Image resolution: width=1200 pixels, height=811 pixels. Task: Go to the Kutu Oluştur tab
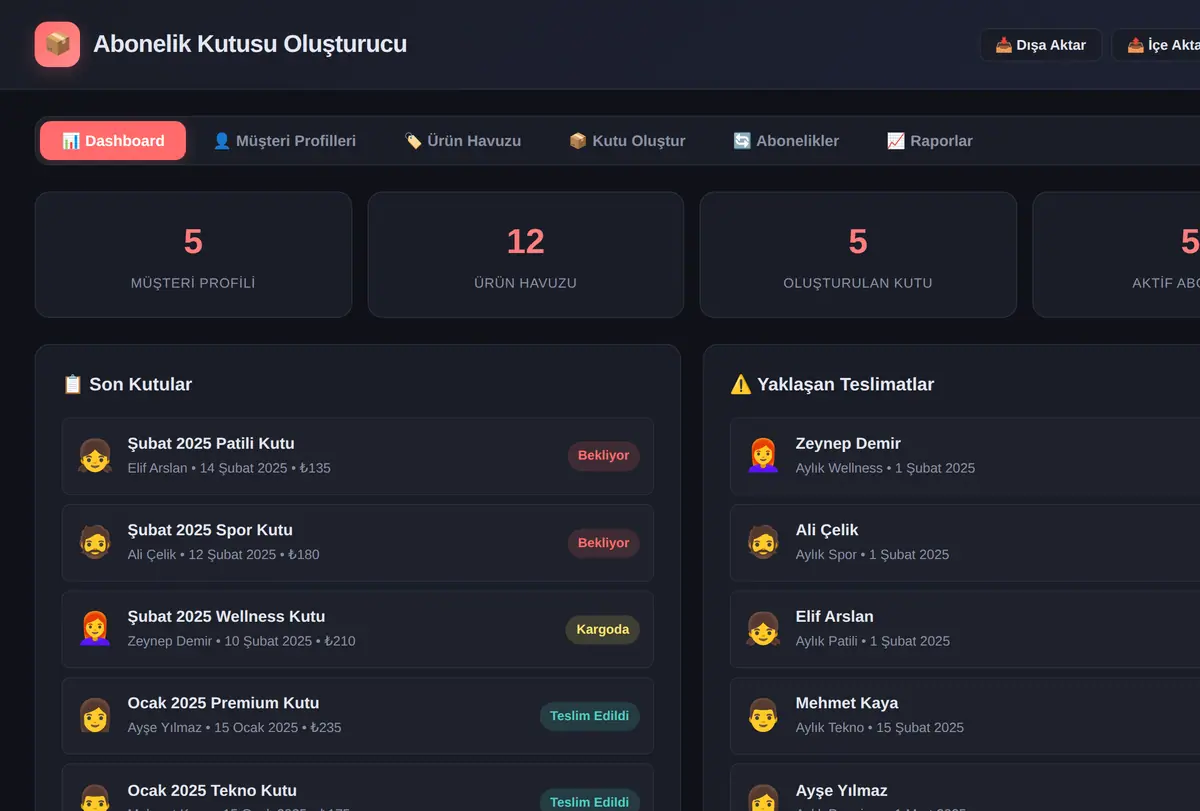pos(627,141)
